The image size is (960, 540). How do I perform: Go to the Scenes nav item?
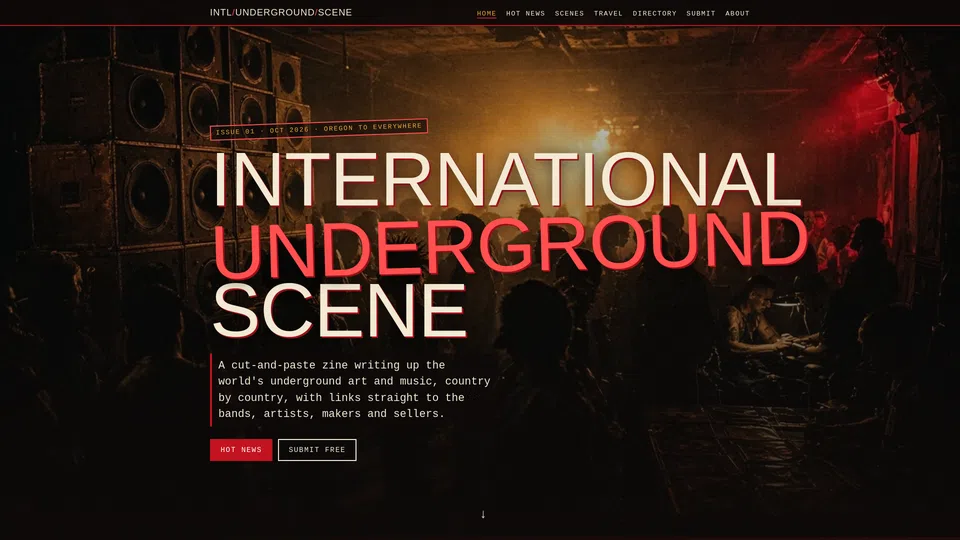tap(569, 13)
